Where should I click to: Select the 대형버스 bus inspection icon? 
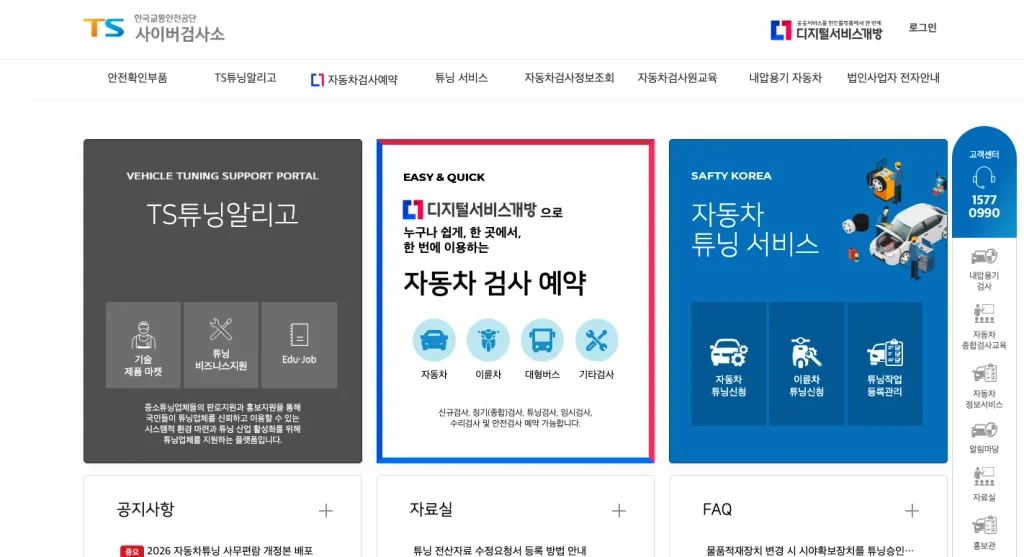click(542, 340)
